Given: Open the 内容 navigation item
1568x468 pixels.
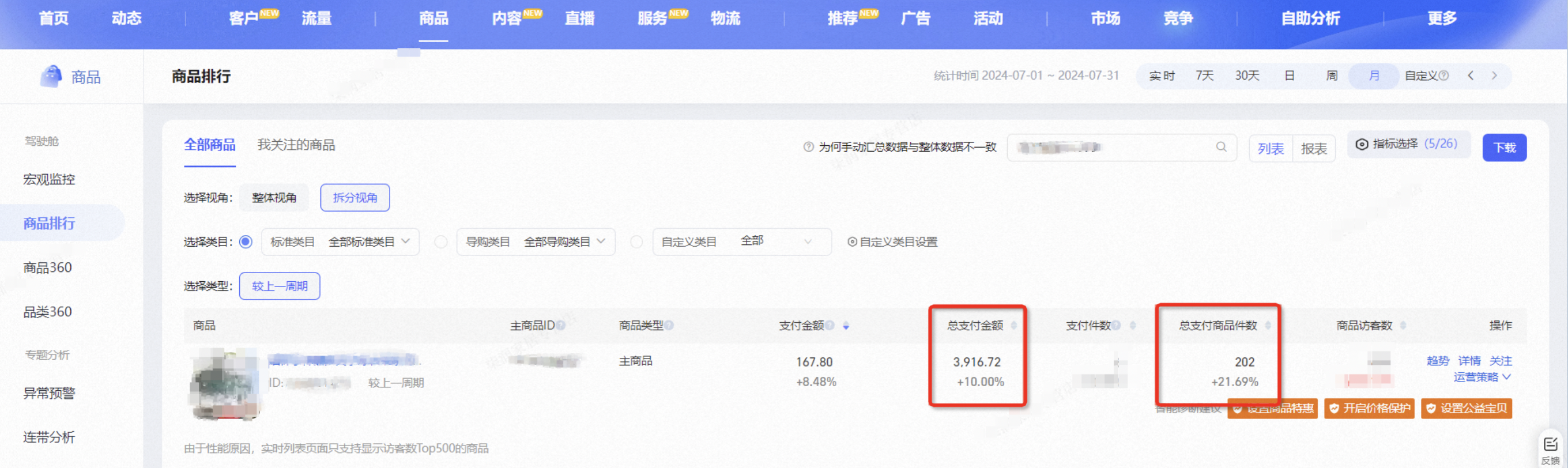Looking at the screenshot, I should (x=507, y=18).
